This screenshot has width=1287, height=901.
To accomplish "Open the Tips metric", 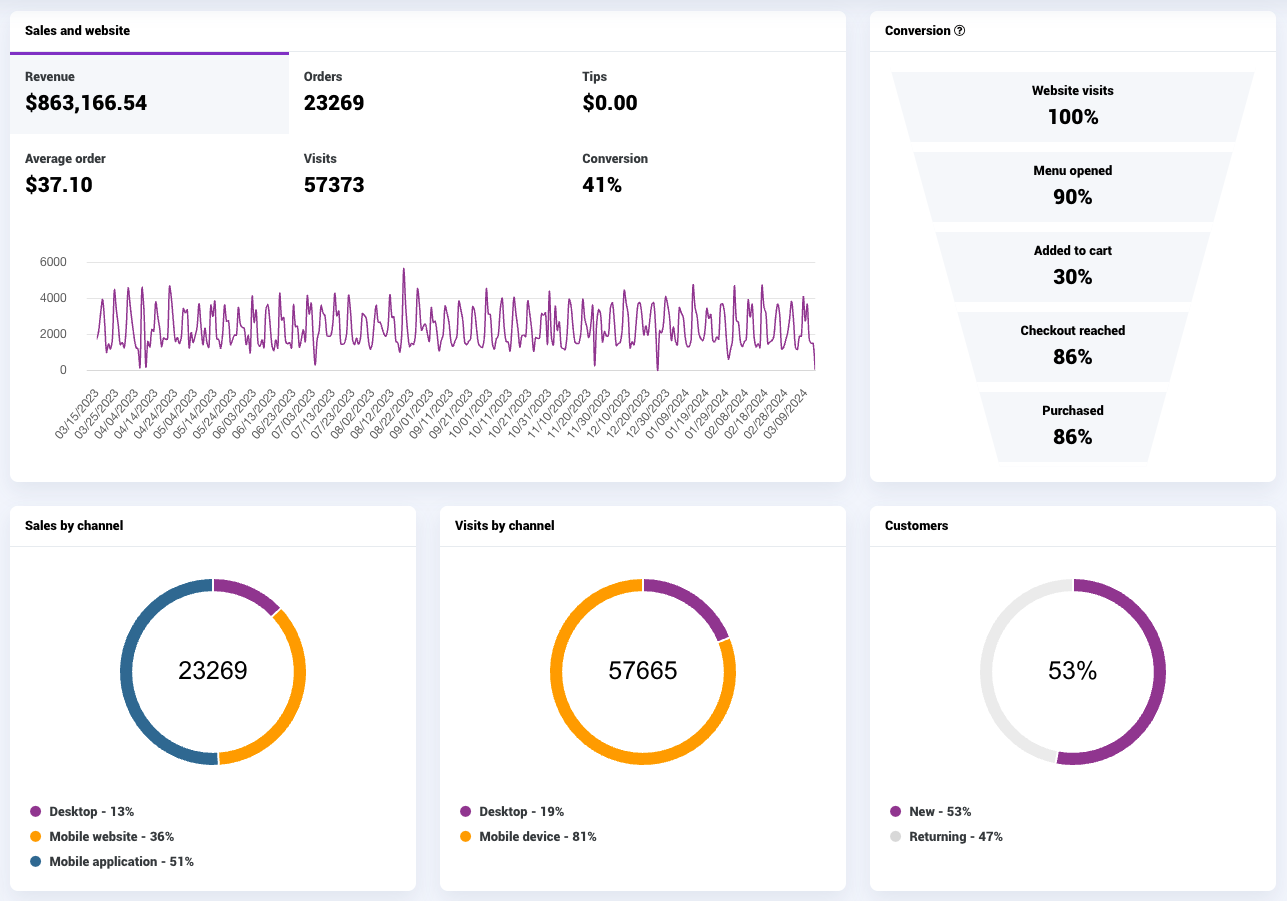I will 707,93.
